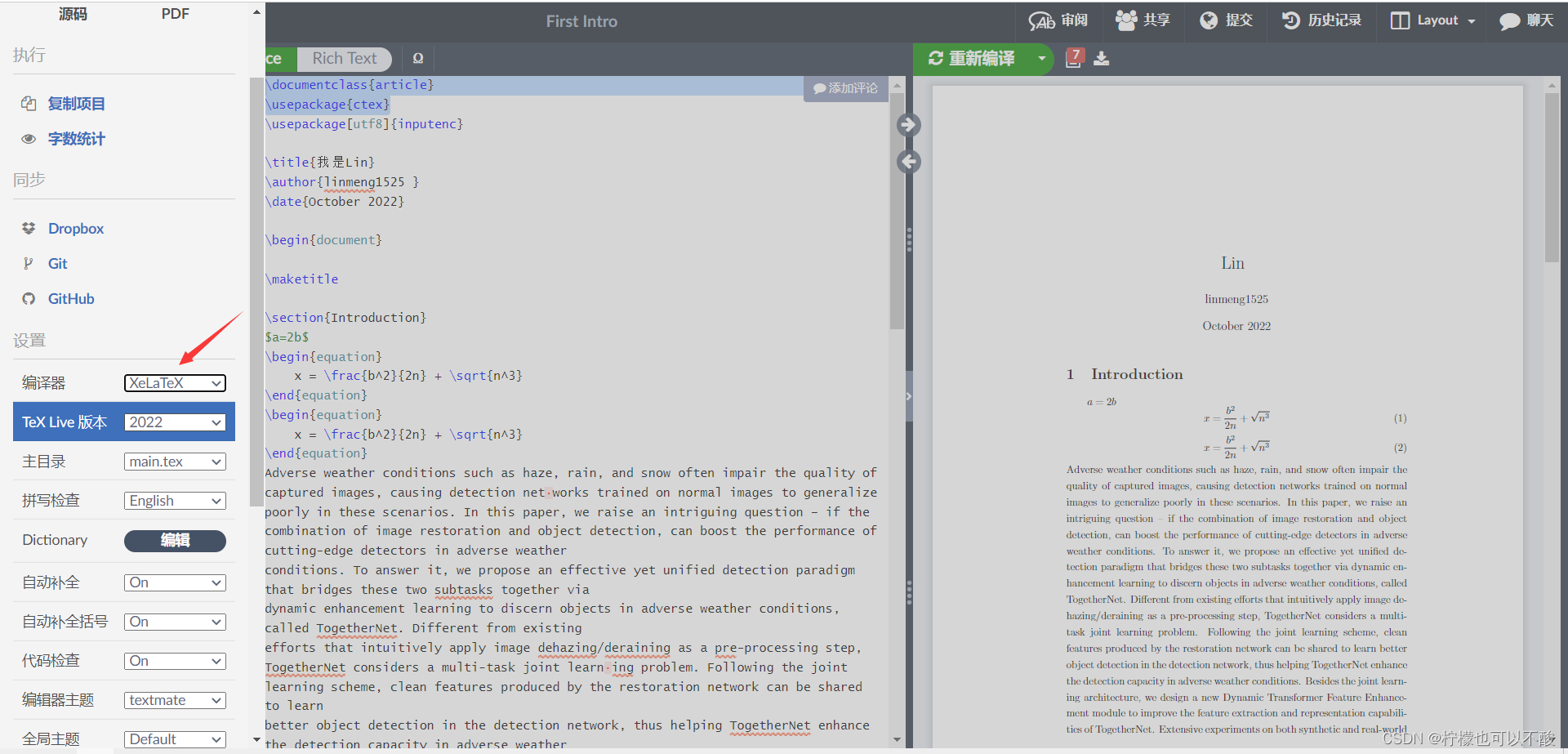1568x754 pixels.
Task: Toggle the 自动补全括号 On setting
Action: coord(175,622)
